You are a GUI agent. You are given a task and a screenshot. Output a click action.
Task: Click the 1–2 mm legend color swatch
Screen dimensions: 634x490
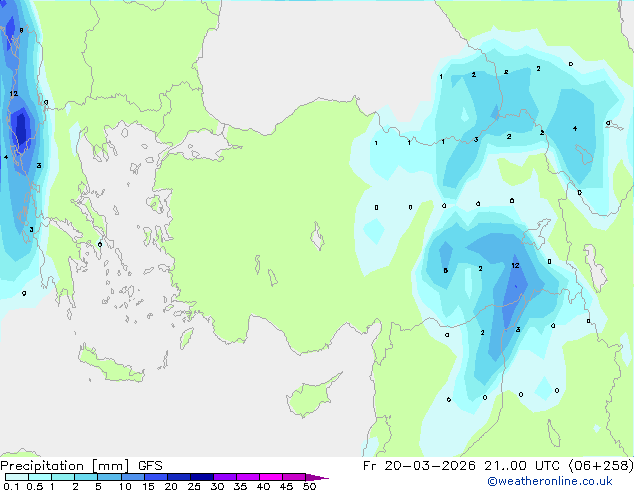pyautogui.click(x=63, y=477)
